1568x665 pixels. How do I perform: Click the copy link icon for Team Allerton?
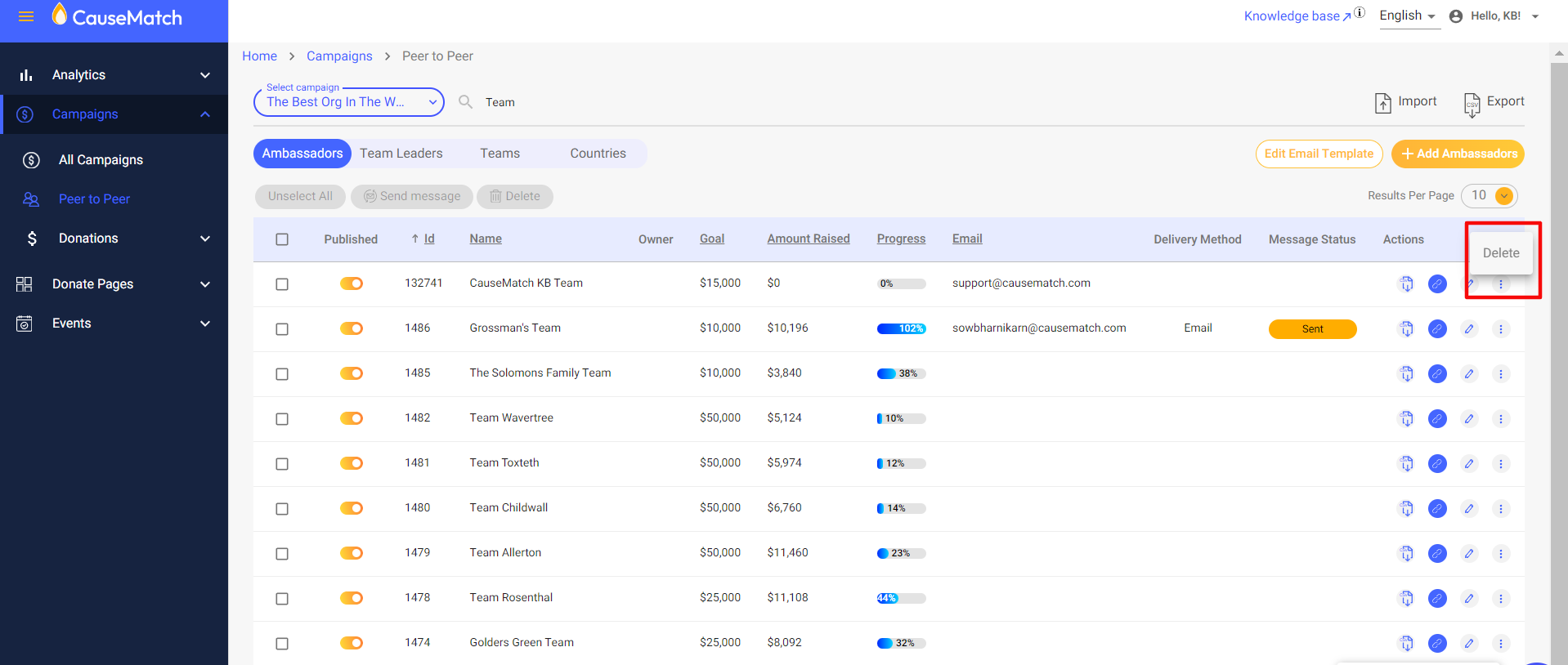[x=1437, y=553]
